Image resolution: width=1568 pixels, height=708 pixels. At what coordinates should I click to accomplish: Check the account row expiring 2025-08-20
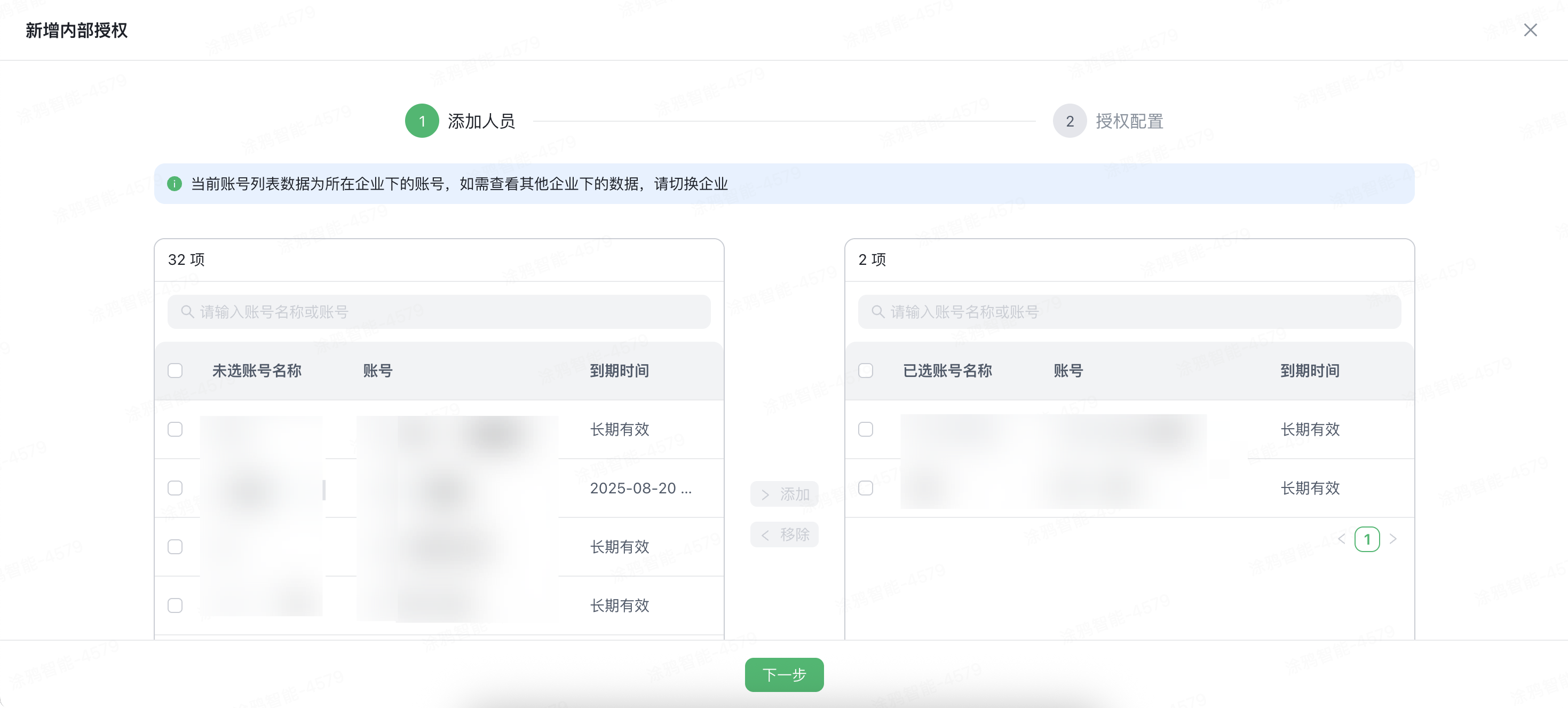click(x=175, y=487)
